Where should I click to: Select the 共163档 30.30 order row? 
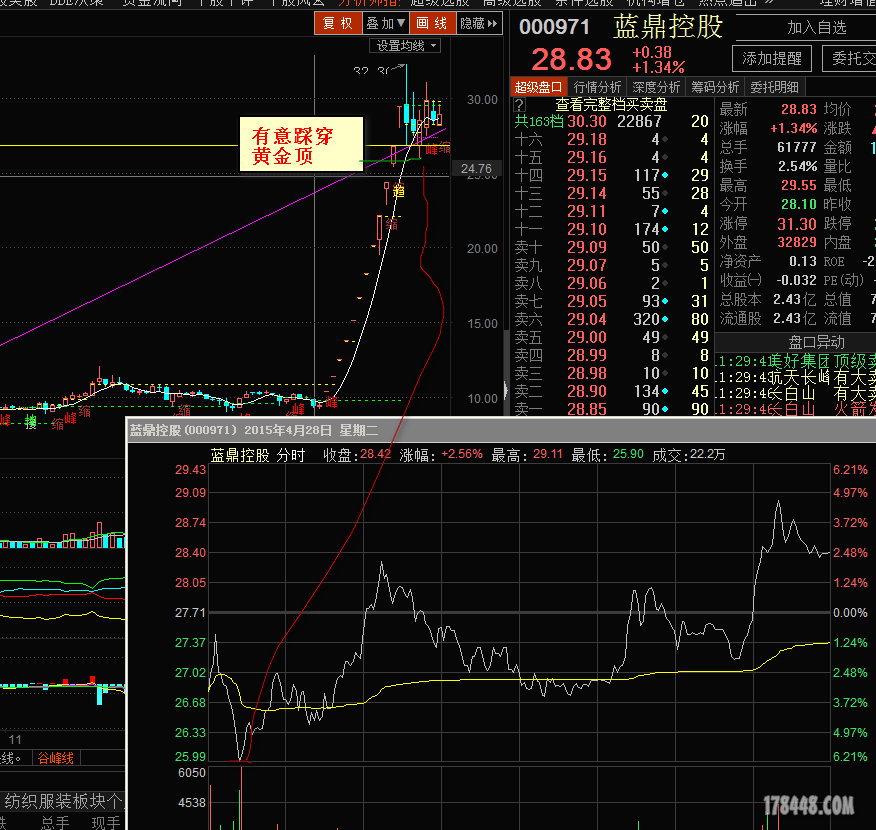(612, 121)
